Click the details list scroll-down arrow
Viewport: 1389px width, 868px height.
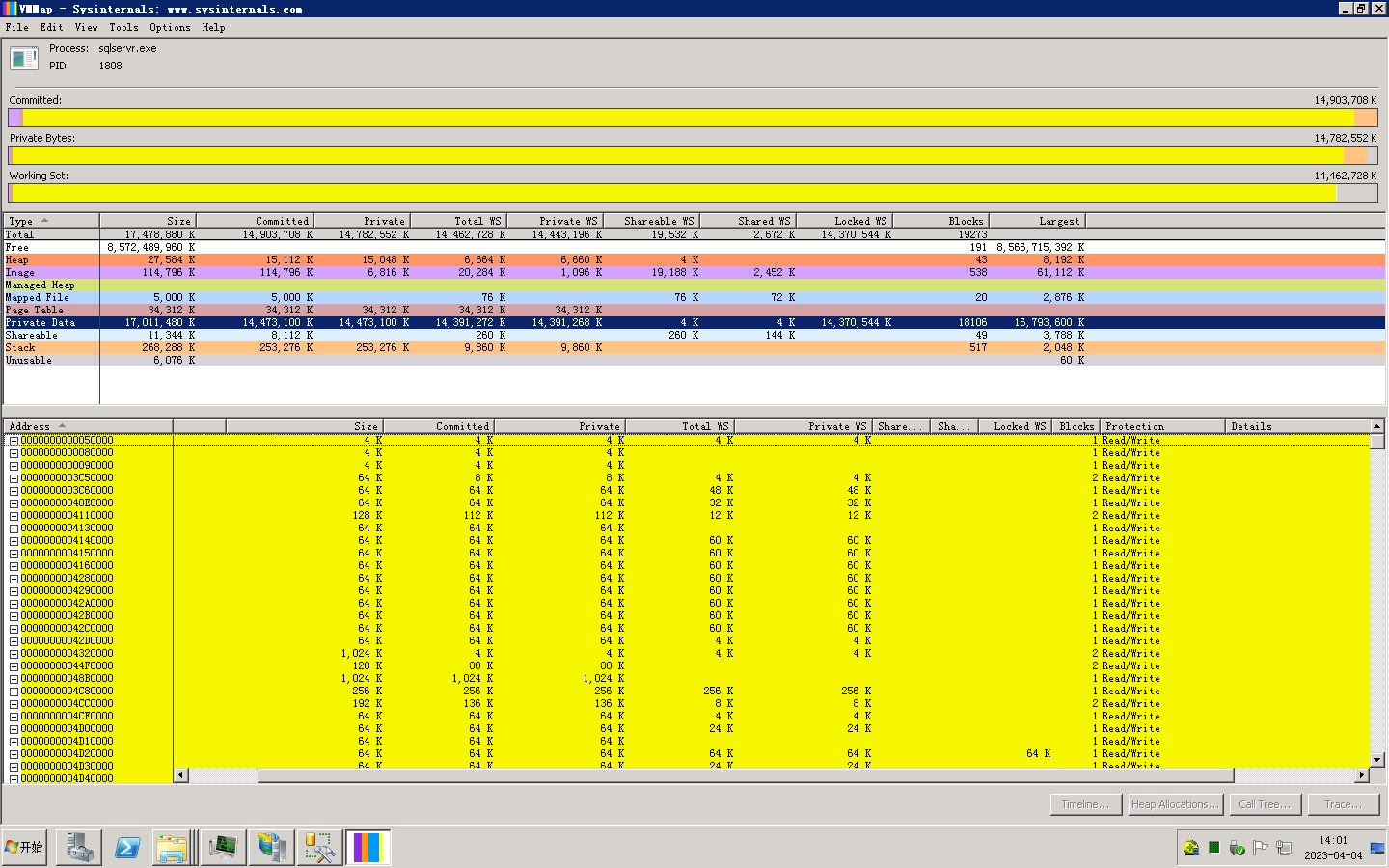[x=1377, y=760]
